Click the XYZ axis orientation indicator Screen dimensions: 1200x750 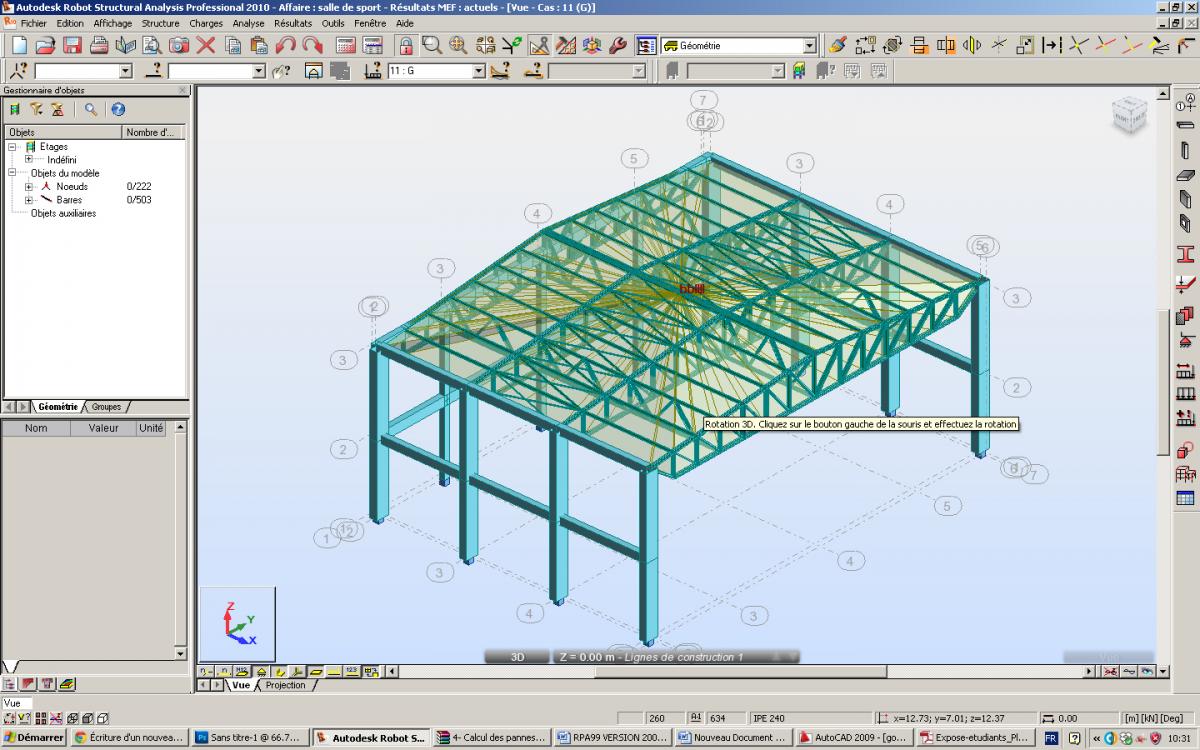[x=237, y=623]
